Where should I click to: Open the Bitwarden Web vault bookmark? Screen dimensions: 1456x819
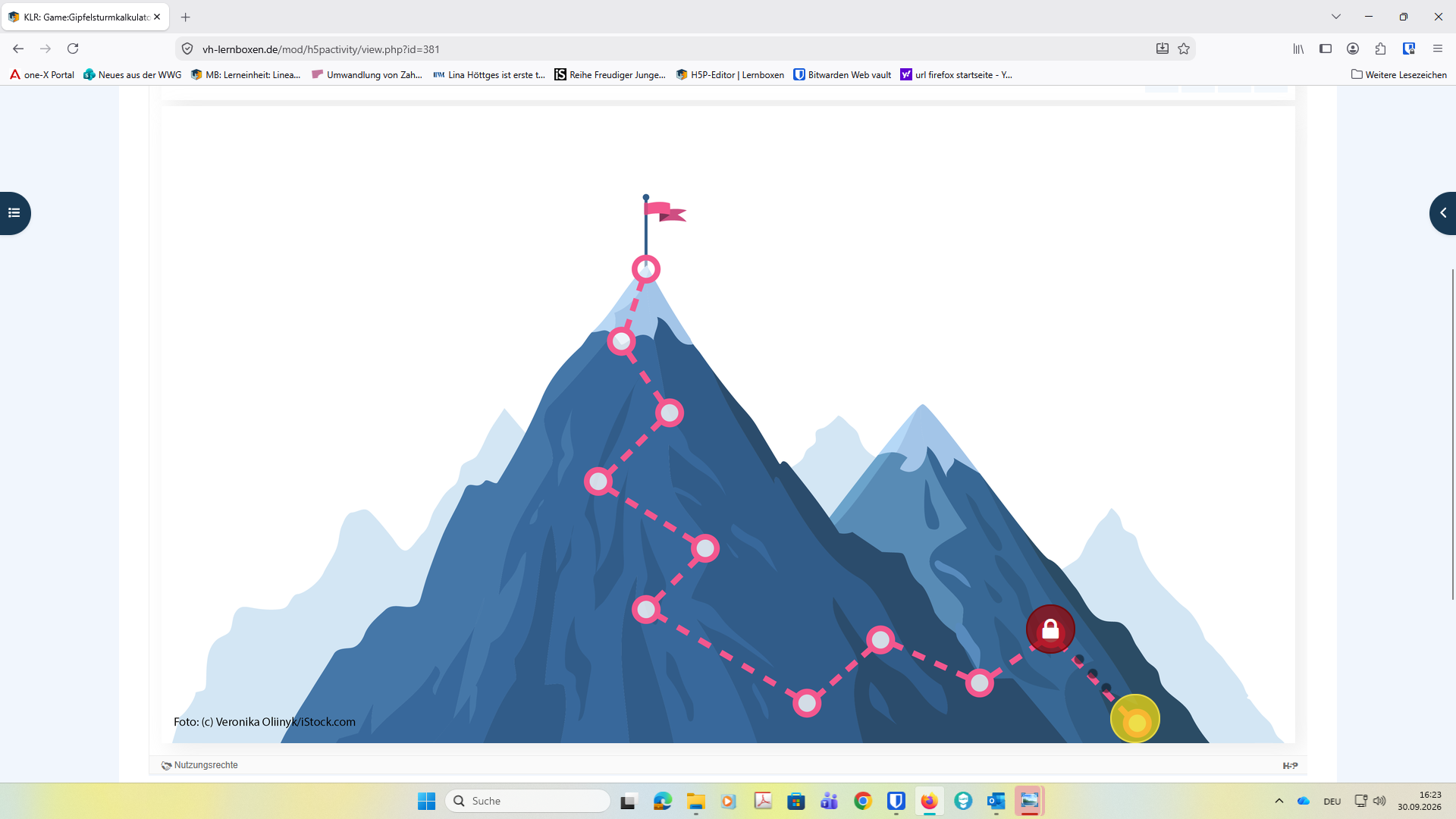click(843, 74)
